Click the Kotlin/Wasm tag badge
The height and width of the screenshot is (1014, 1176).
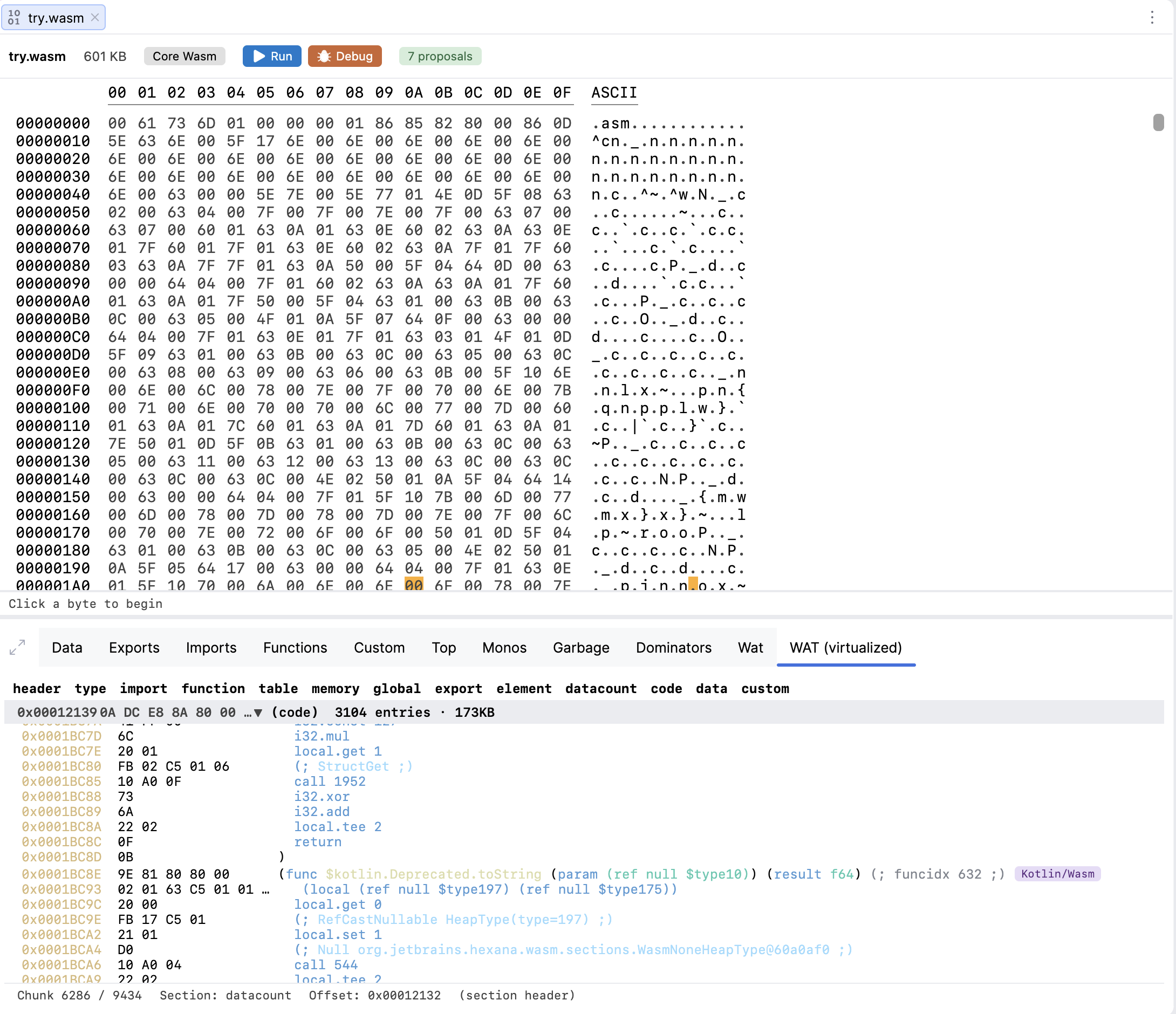pos(1057,874)
